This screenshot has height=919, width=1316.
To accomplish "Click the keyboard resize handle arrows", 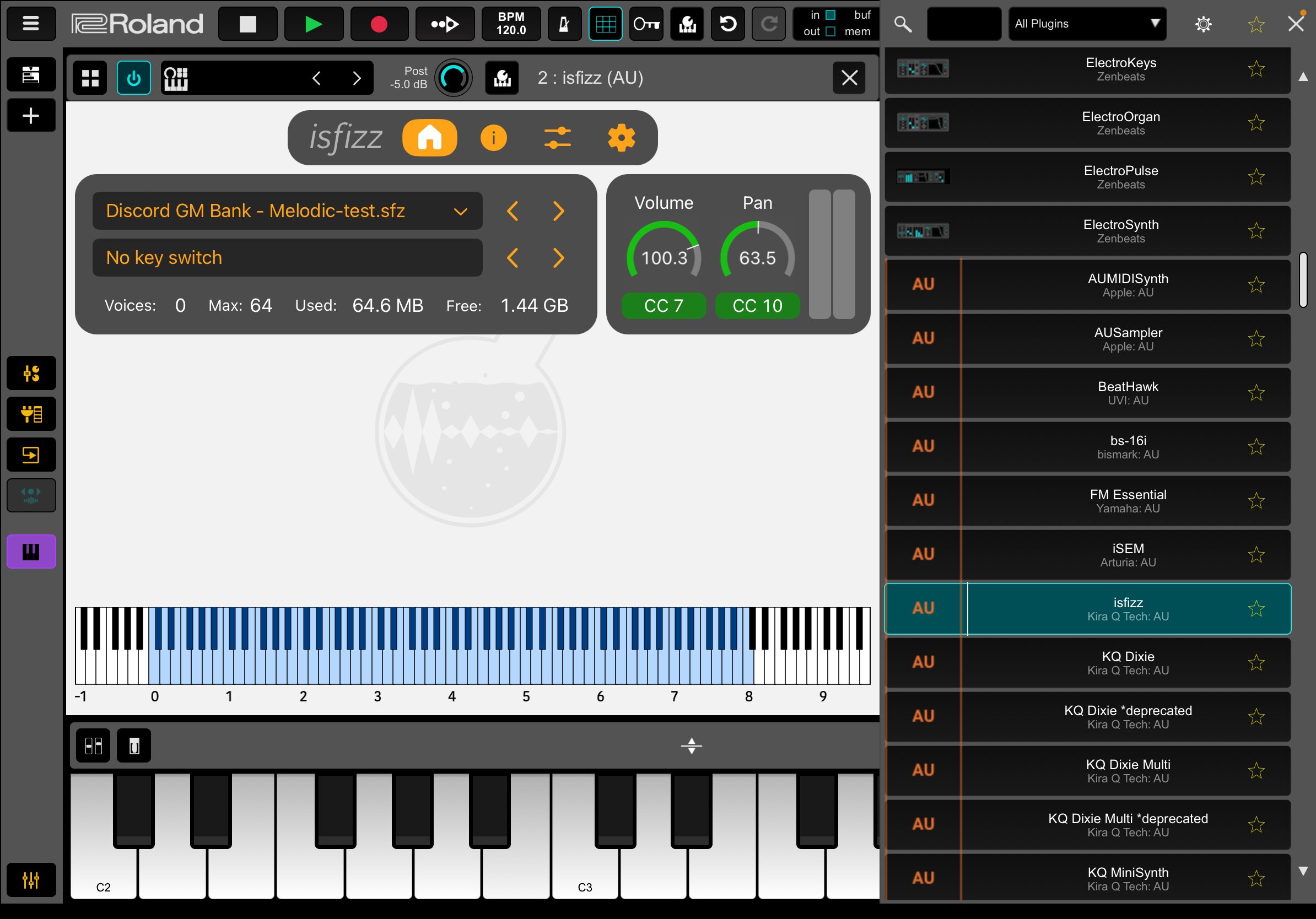I will click(691, 746).
